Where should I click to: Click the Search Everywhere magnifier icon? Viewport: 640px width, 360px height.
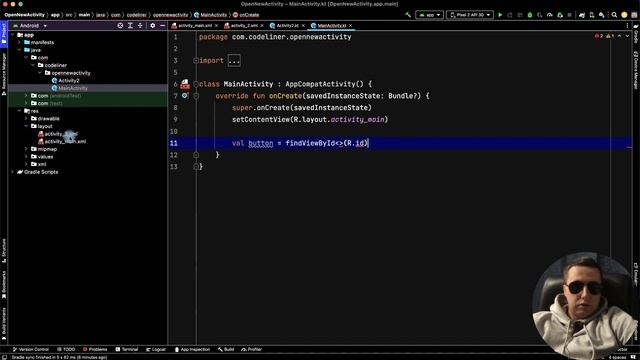pyautogui.click(x=614, y=15)
